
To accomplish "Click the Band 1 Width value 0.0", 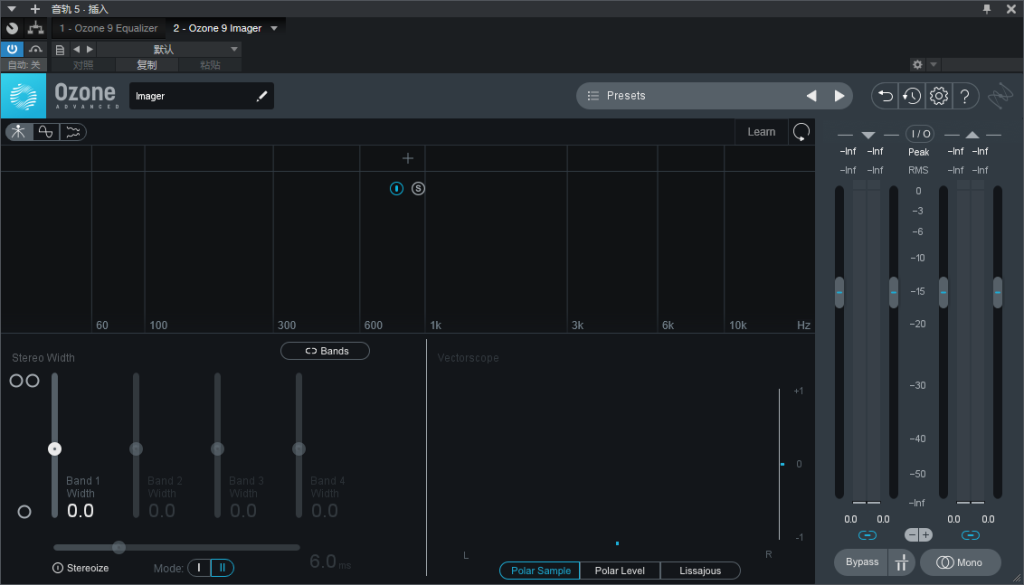I will click(80, 511).
